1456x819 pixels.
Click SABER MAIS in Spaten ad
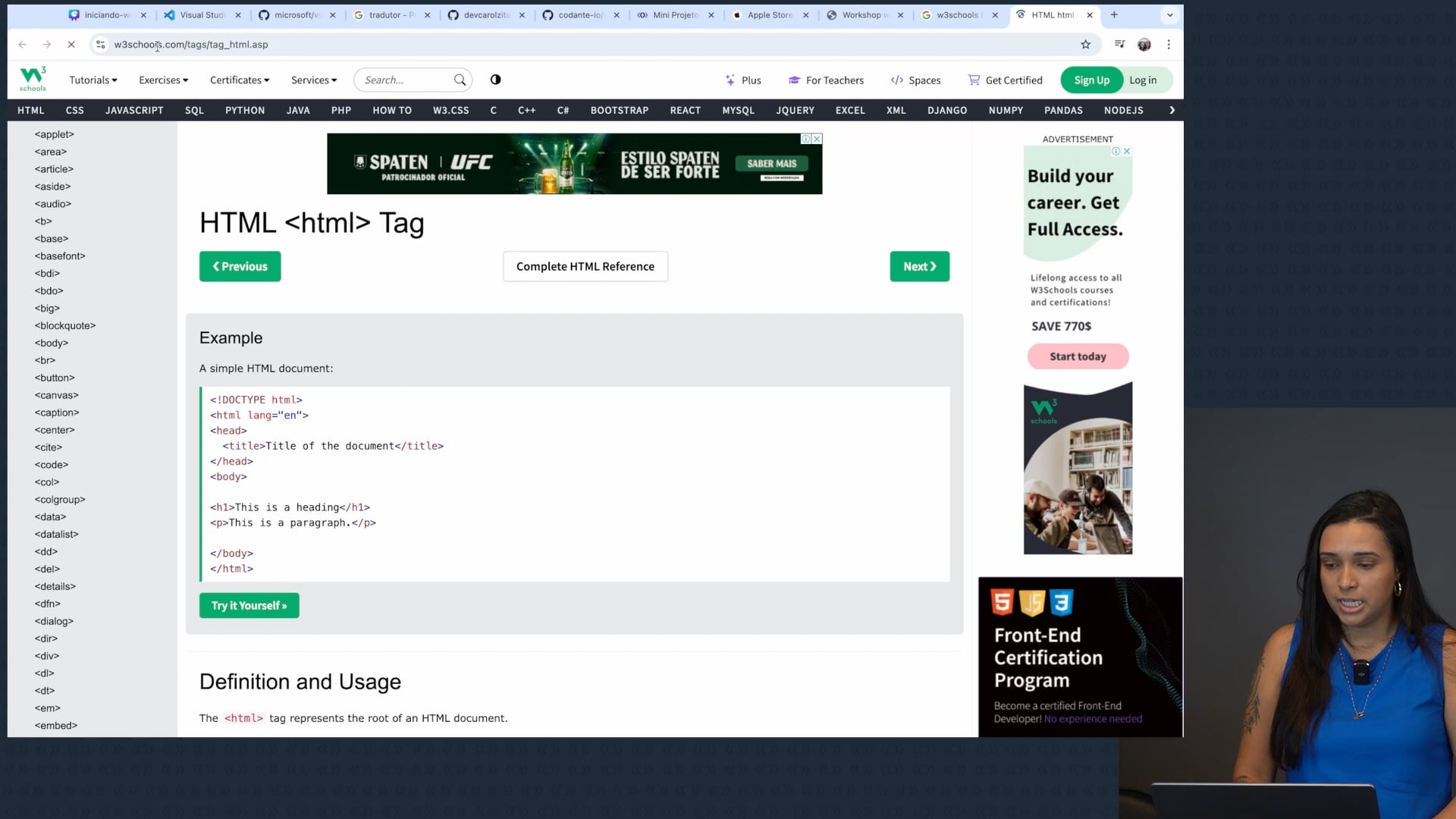click(771, 164)
